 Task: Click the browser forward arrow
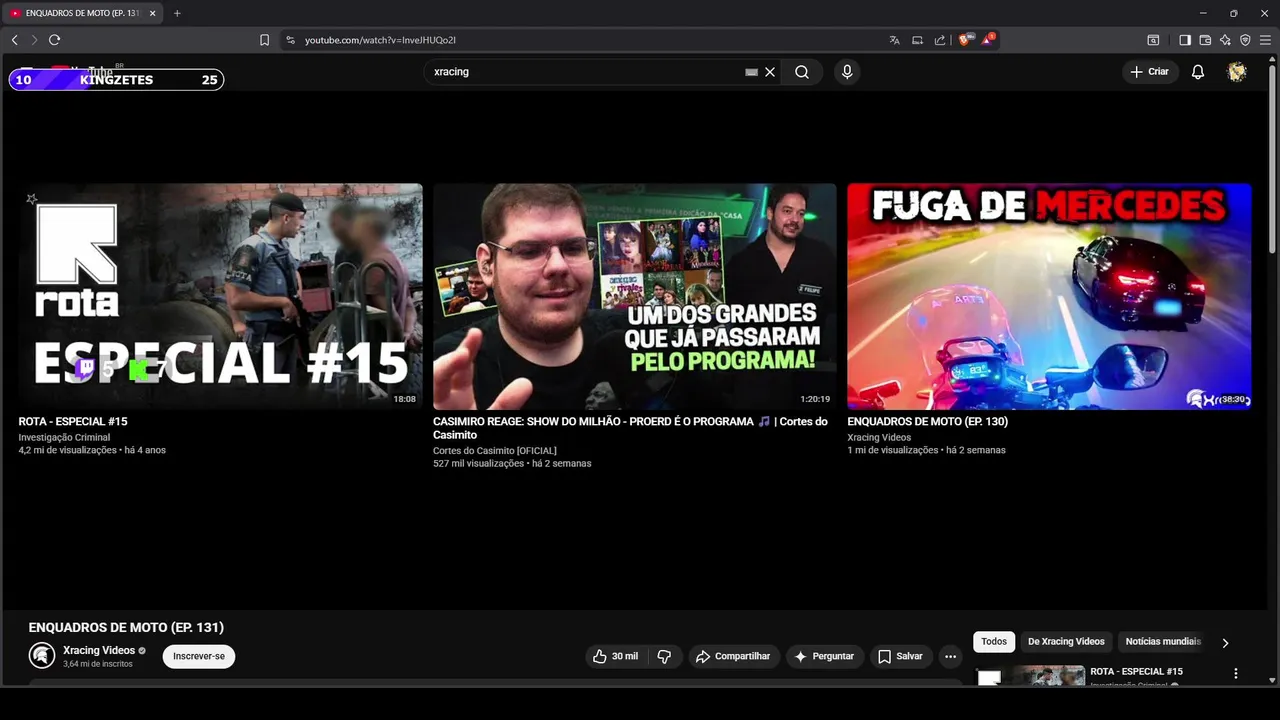(x=34, y=40)
